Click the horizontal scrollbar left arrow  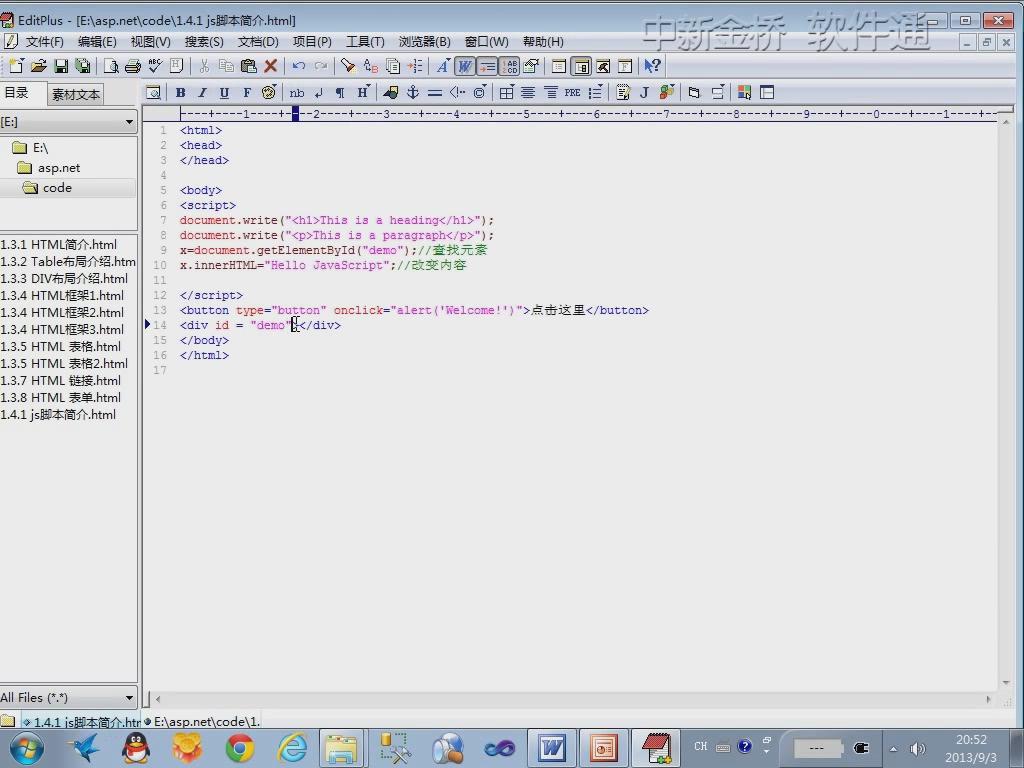tap(158, 699)
